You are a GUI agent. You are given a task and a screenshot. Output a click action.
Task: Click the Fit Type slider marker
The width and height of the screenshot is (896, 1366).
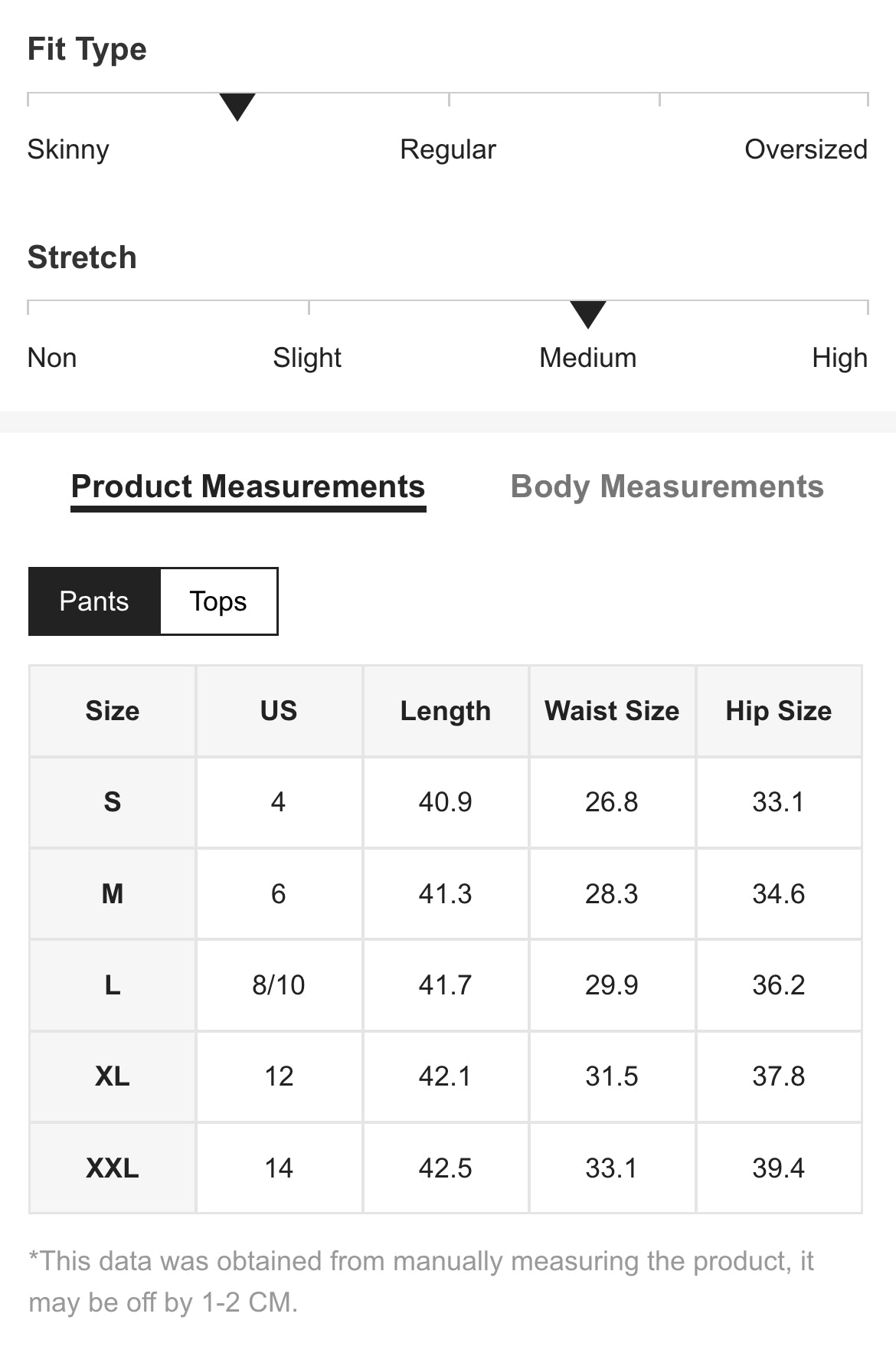pos(237,106)
